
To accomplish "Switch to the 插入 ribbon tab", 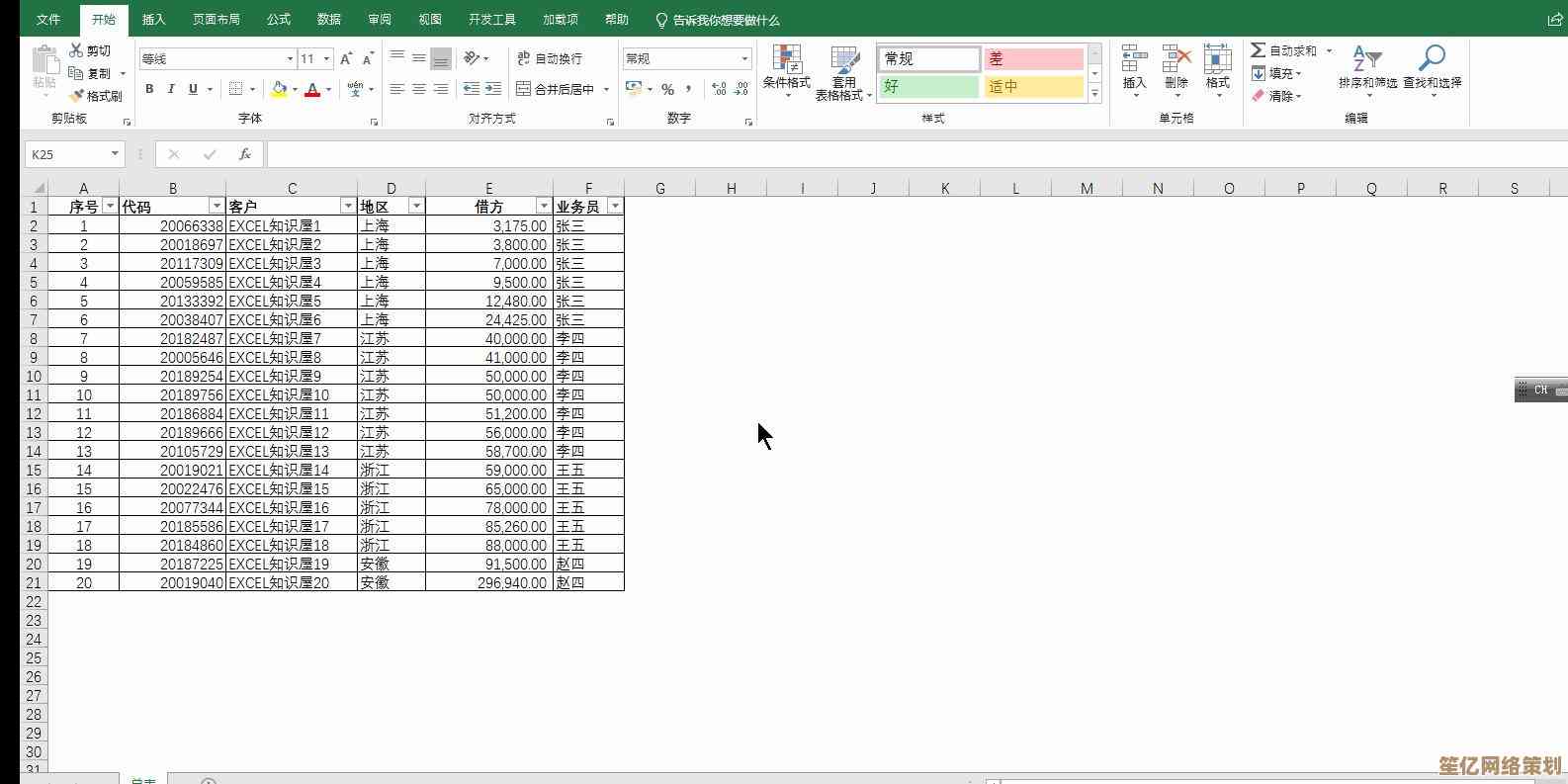I will [x=153, y=19].
